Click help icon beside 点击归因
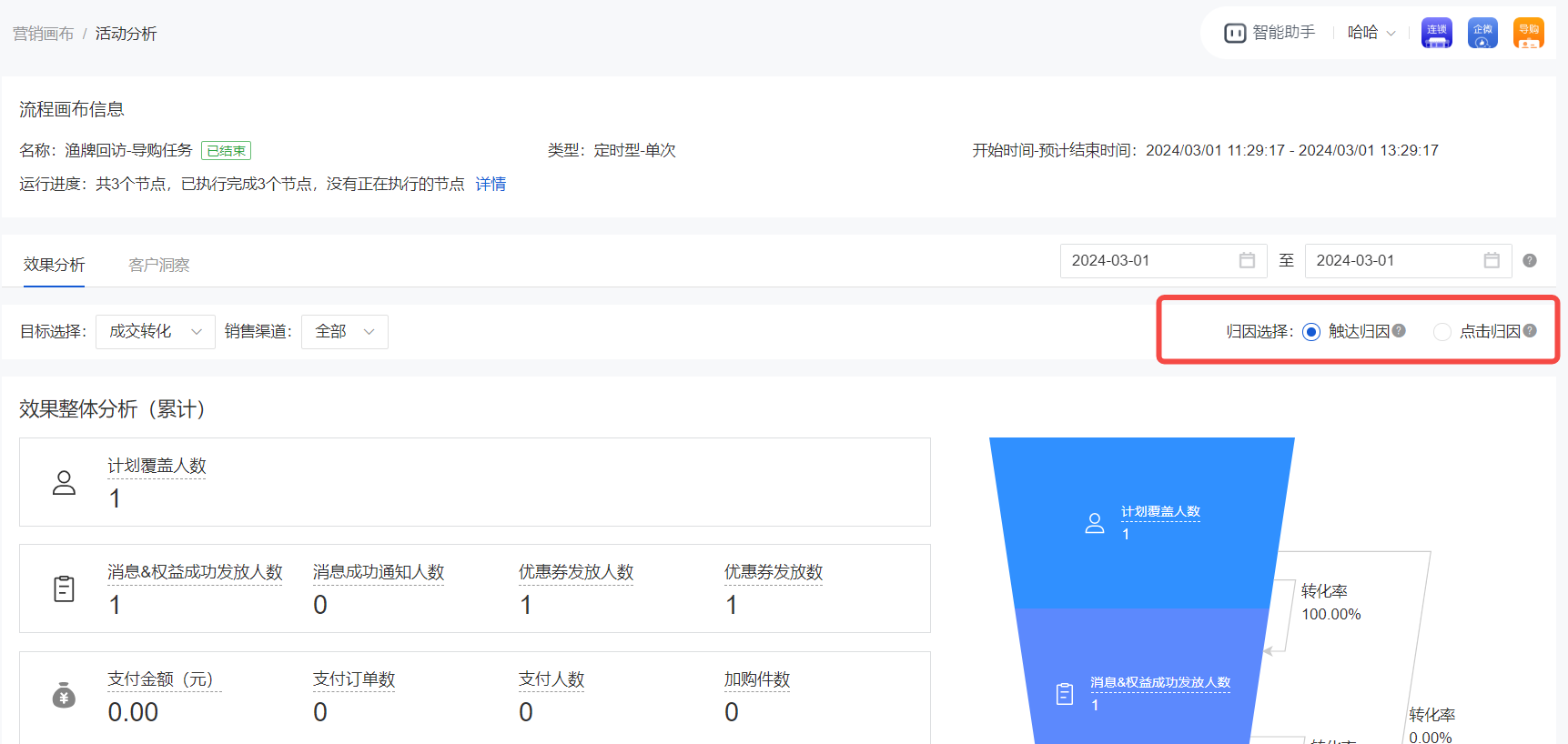The height and width of the screenshot is (744, 1568). [1530, 331]
